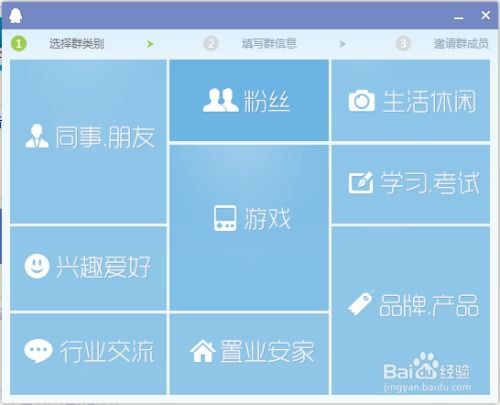Click the QQ penguin logo in title bar

(16, 16)
